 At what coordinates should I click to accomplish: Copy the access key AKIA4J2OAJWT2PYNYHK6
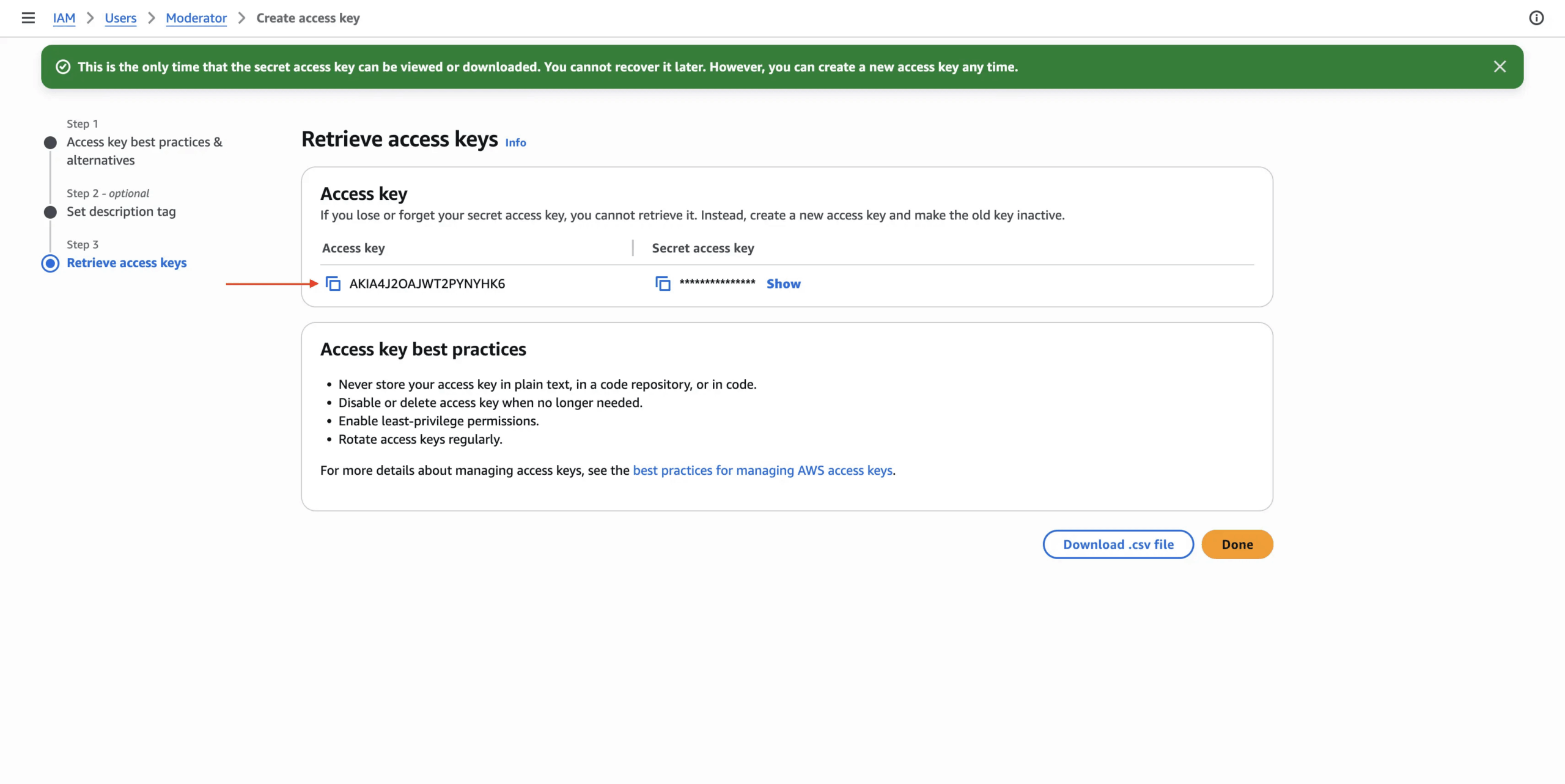[333, 284]
